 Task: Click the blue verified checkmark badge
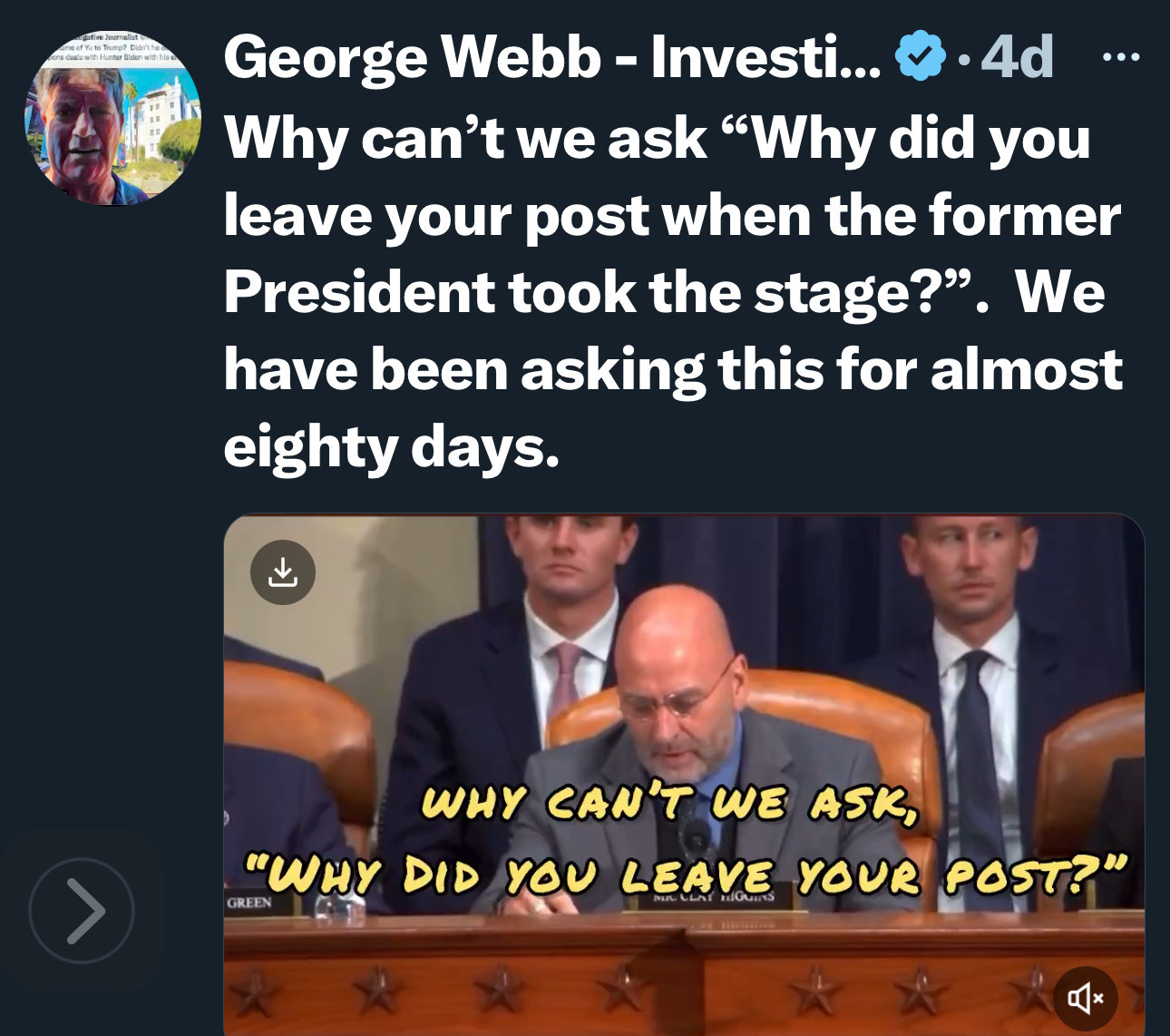click(920, 56)
